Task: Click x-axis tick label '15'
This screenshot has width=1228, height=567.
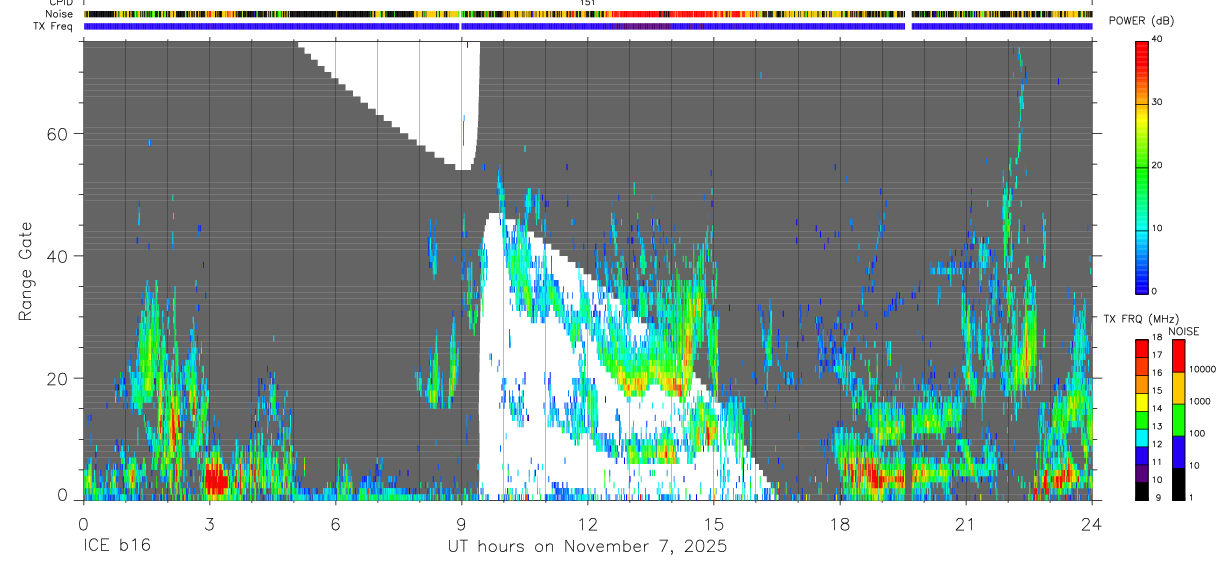Action: tap(714, 525)
